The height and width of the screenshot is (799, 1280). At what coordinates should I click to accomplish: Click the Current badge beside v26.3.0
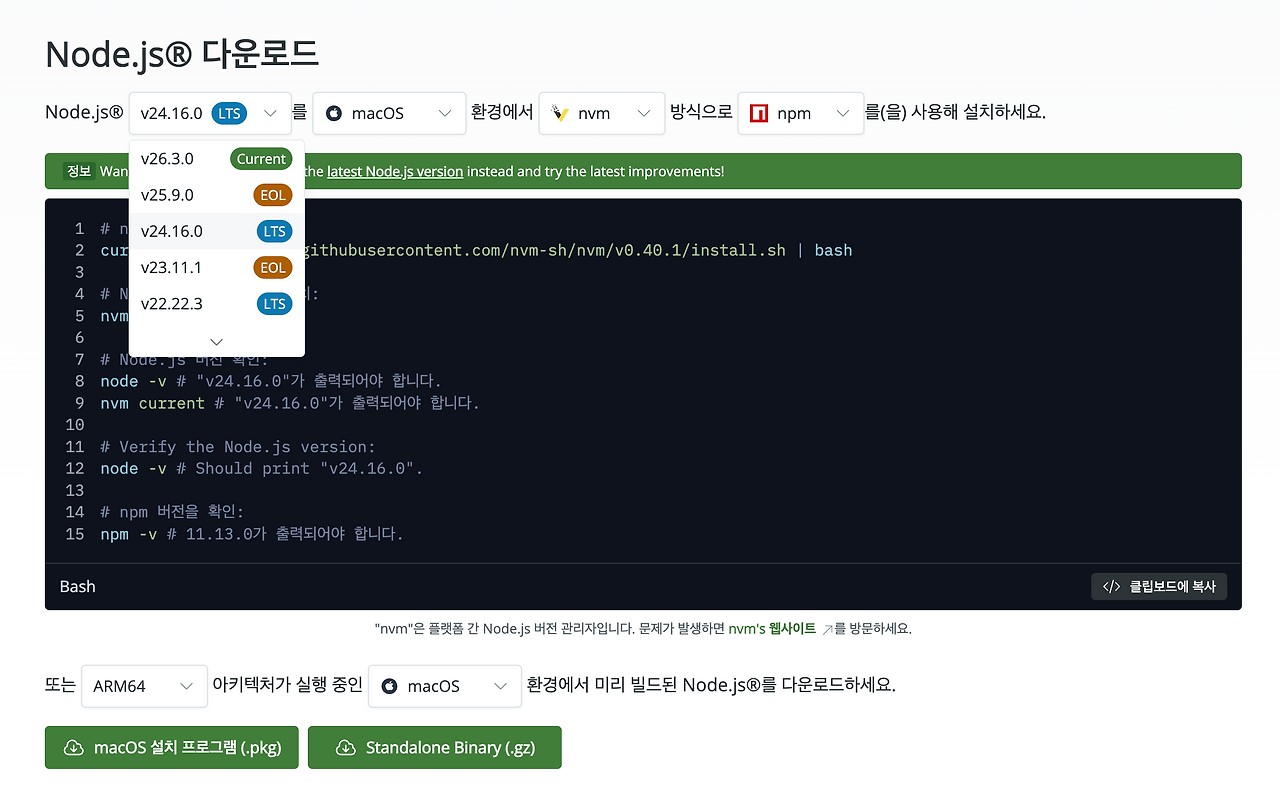point(262,159)
